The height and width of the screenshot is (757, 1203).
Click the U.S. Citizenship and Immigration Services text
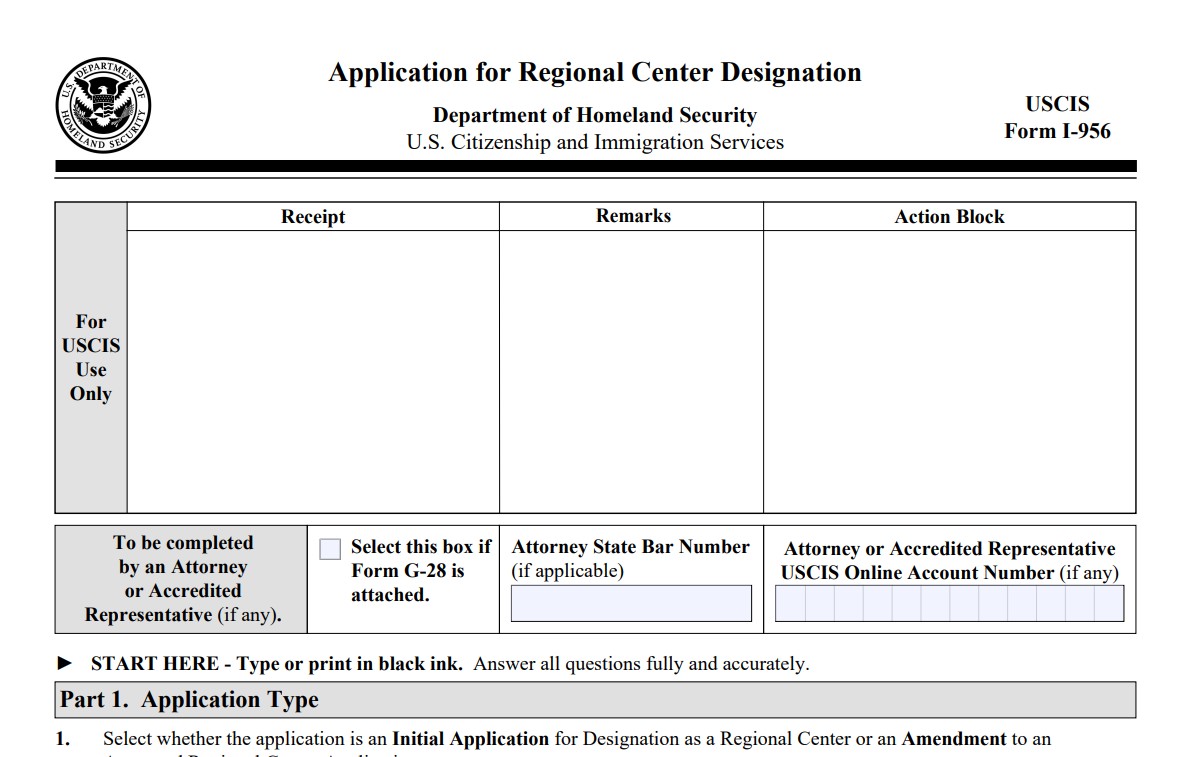pos(595,142)
